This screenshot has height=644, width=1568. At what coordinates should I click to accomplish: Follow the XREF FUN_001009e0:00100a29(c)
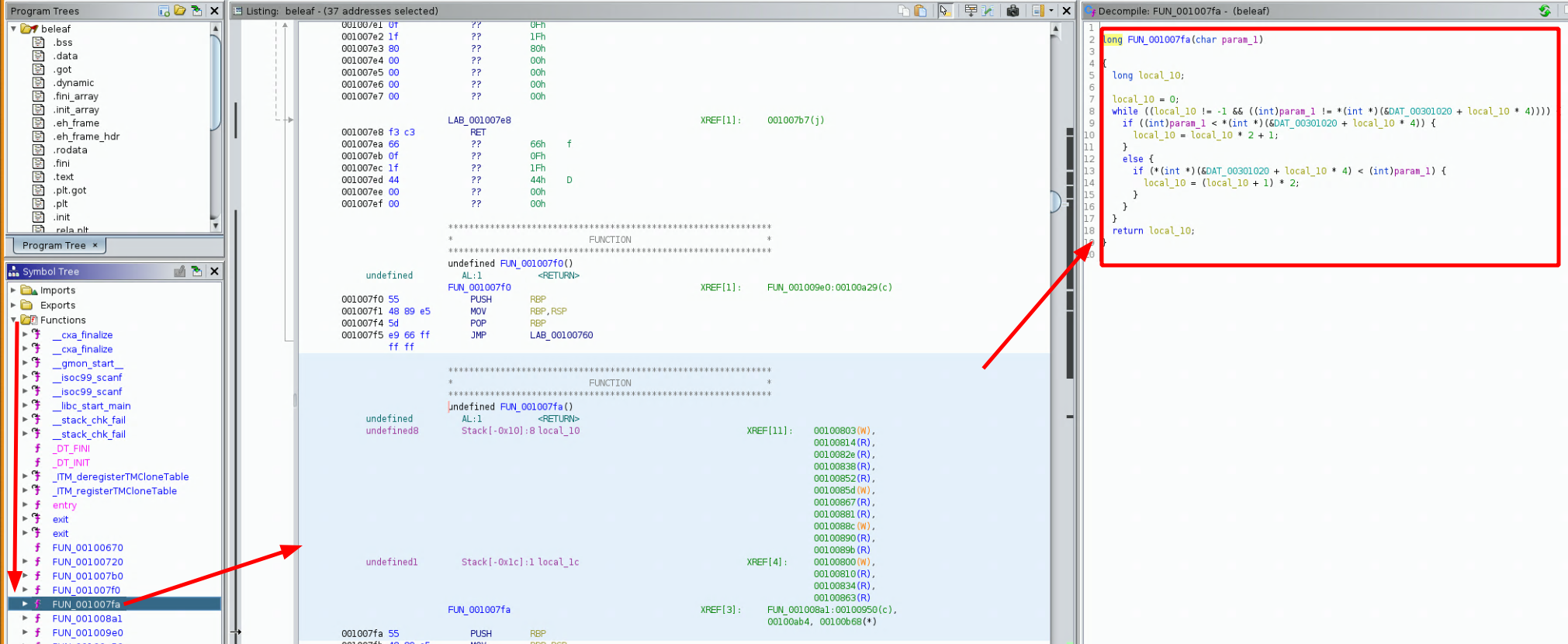pyautogui.click(x=829, y=287)
